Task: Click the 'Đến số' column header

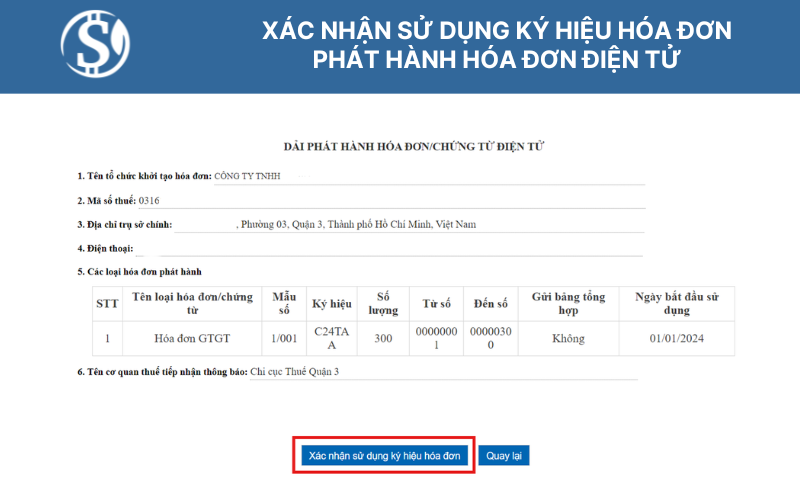Action: tap(491, 304)
